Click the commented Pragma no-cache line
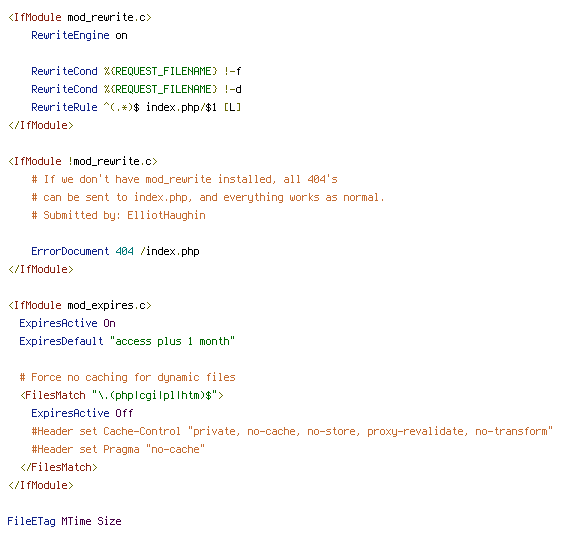The width and height of the screenshot is (562, 538). (118, 449)
